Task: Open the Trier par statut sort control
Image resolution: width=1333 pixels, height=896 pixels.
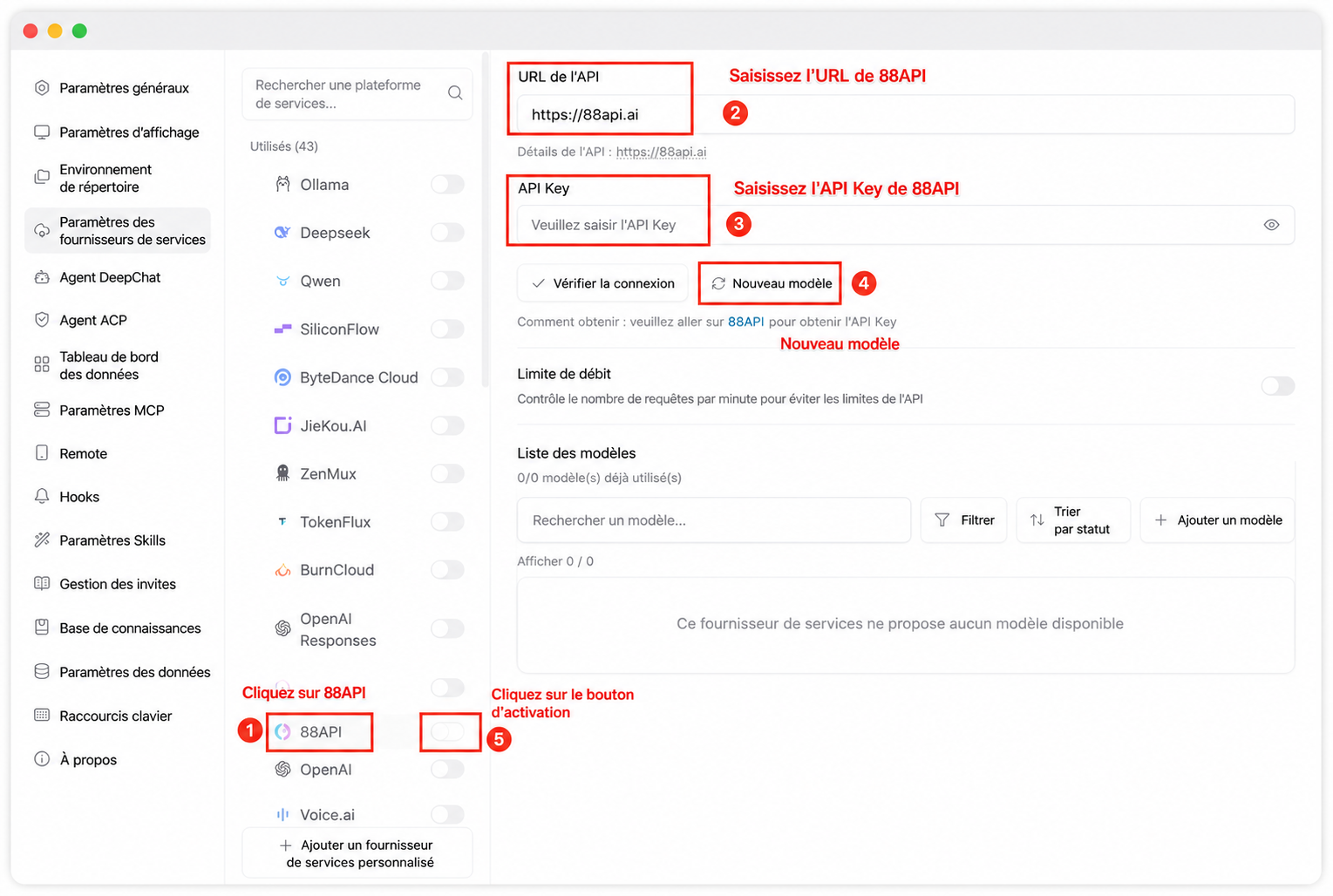Action: (x=1073, y=520)
